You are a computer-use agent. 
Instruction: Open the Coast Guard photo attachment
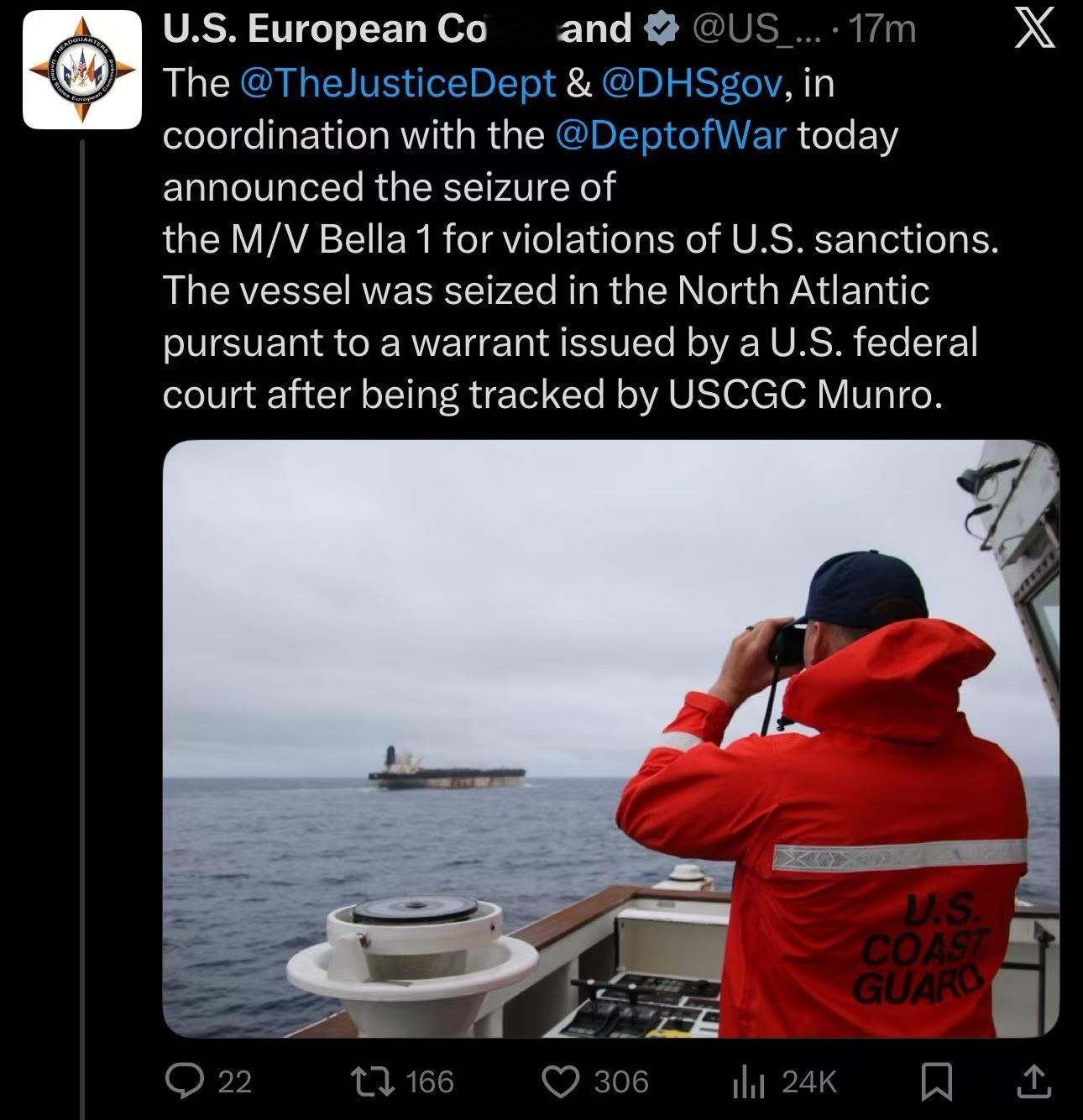(x=610, y=740)
